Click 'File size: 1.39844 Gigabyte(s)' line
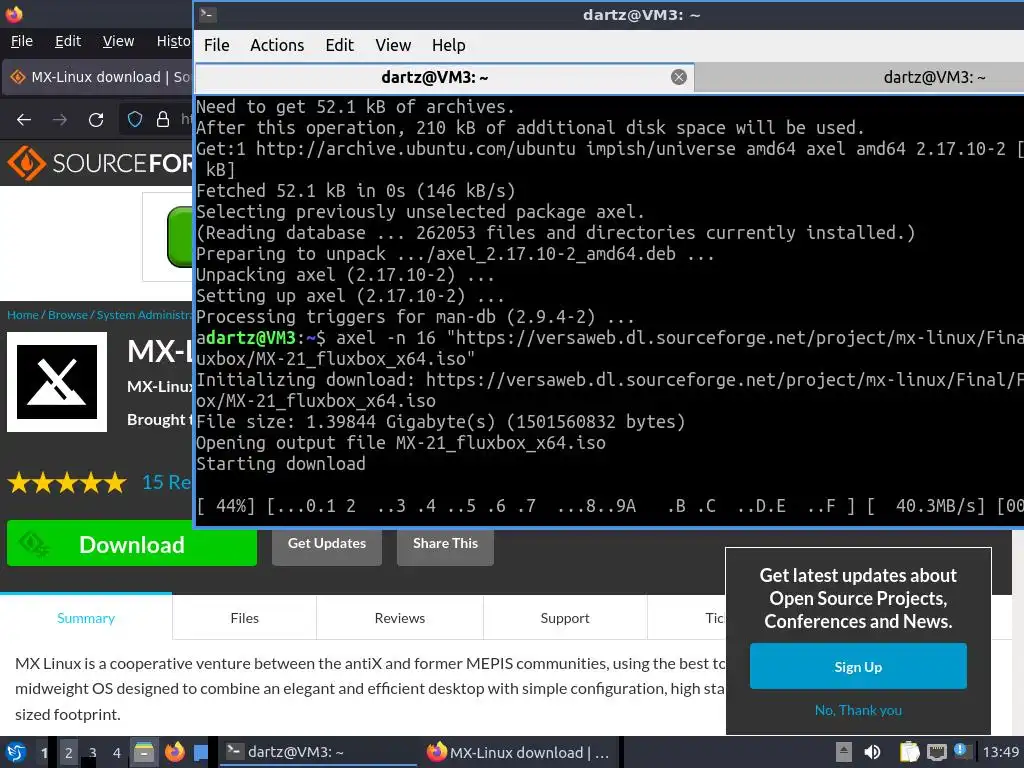Image resolution: width=1024 pixels, height=768 pixels. tap(441, 422)
